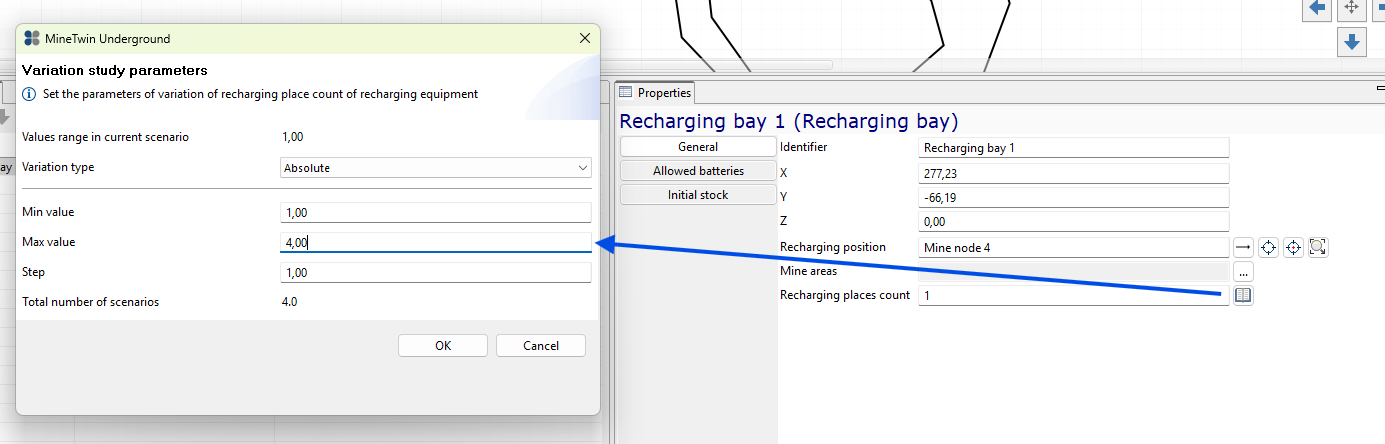Click the Values range value 1,00
Screen dimensions: 1385x444
292,137
